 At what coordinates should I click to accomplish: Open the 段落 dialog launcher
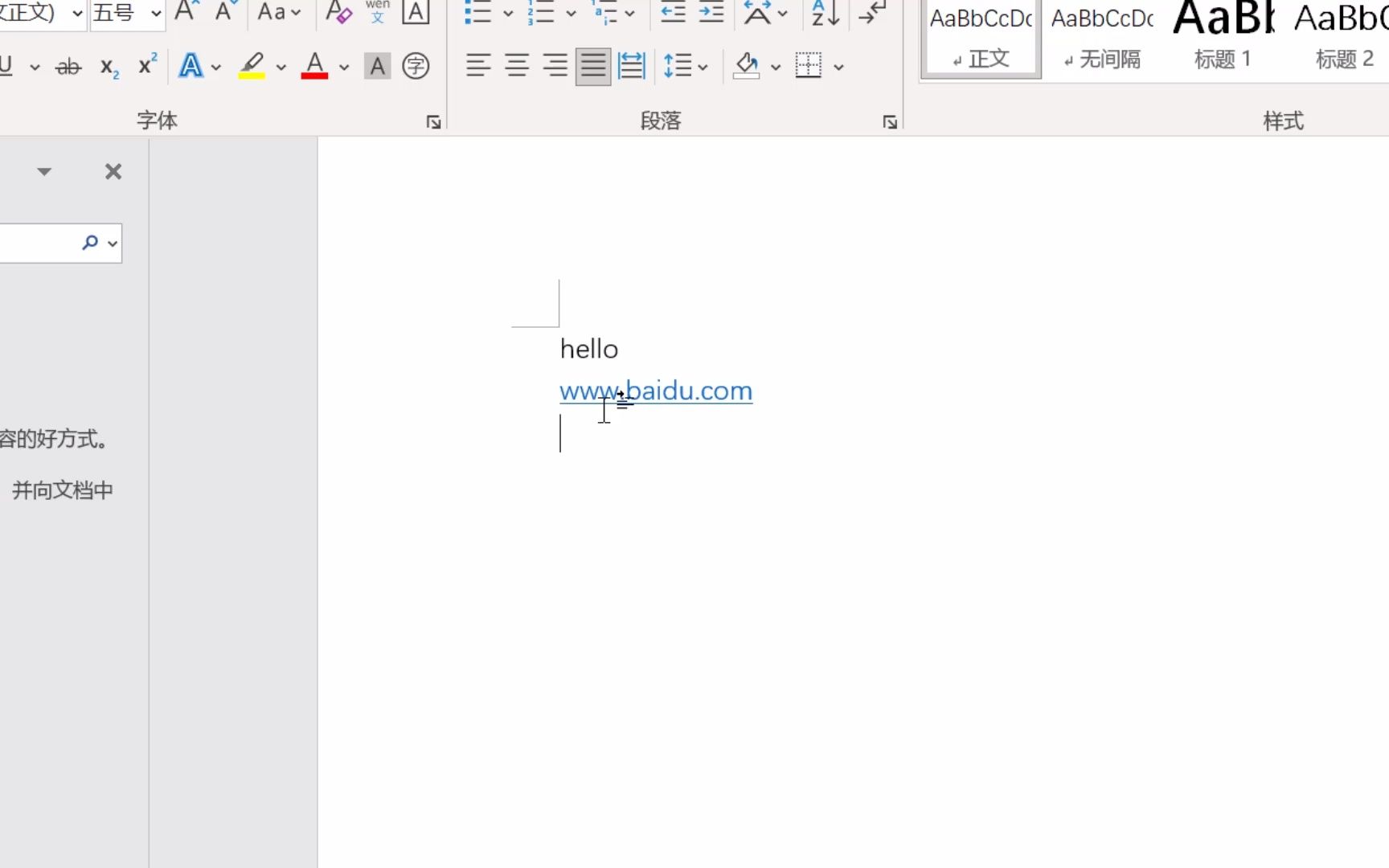coord(890,122)
